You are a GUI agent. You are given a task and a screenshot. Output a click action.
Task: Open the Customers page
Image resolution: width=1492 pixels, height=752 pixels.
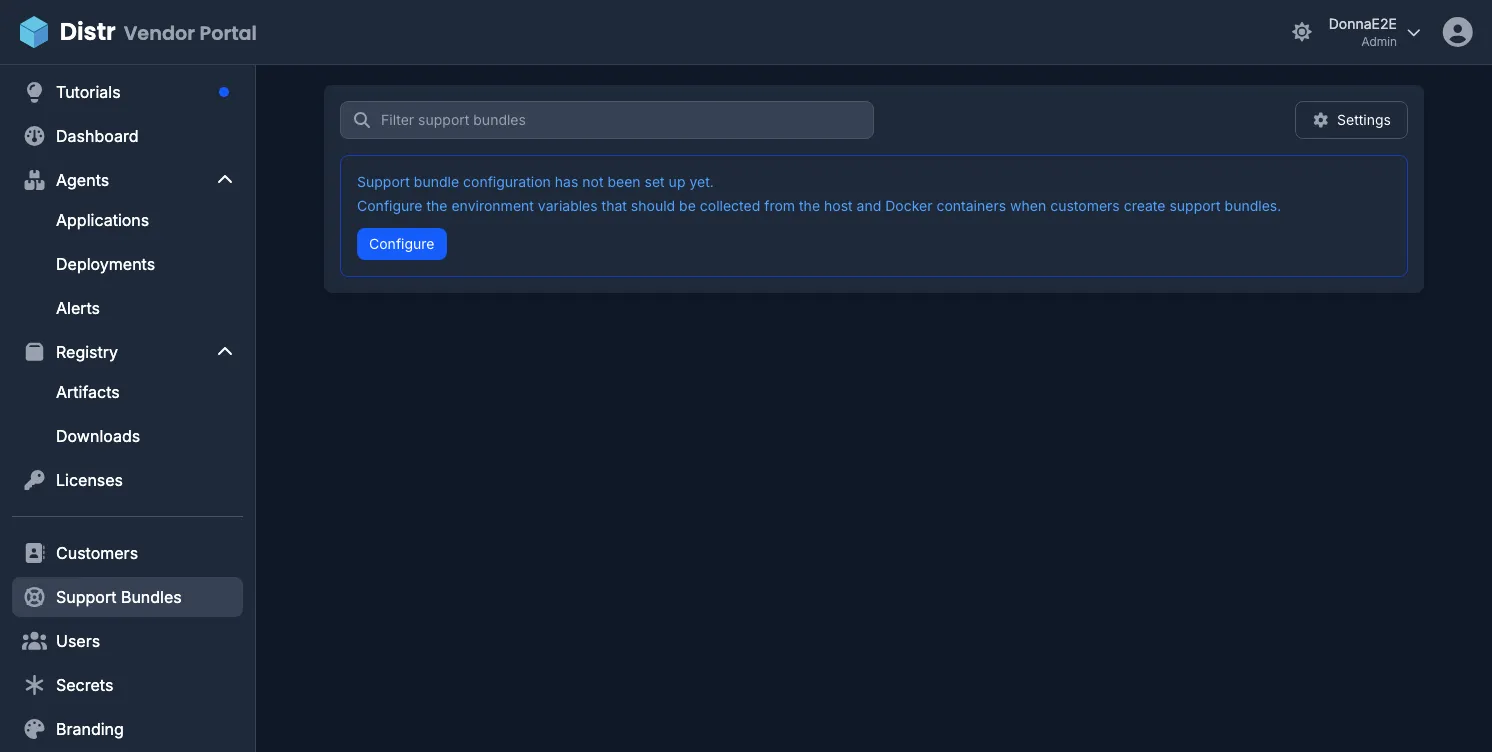[96, 553]
